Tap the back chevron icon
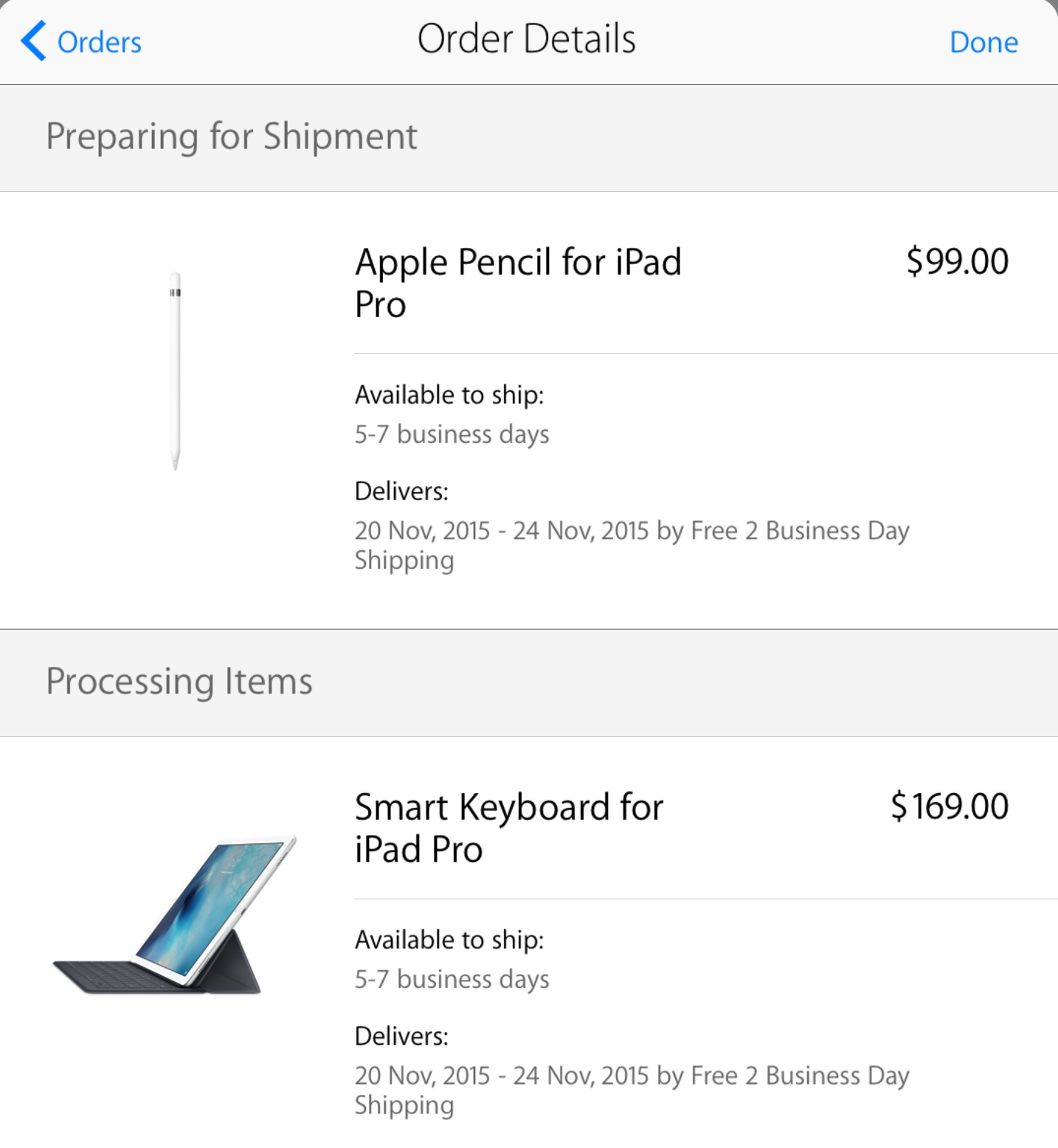 click(x=33, y=41)
